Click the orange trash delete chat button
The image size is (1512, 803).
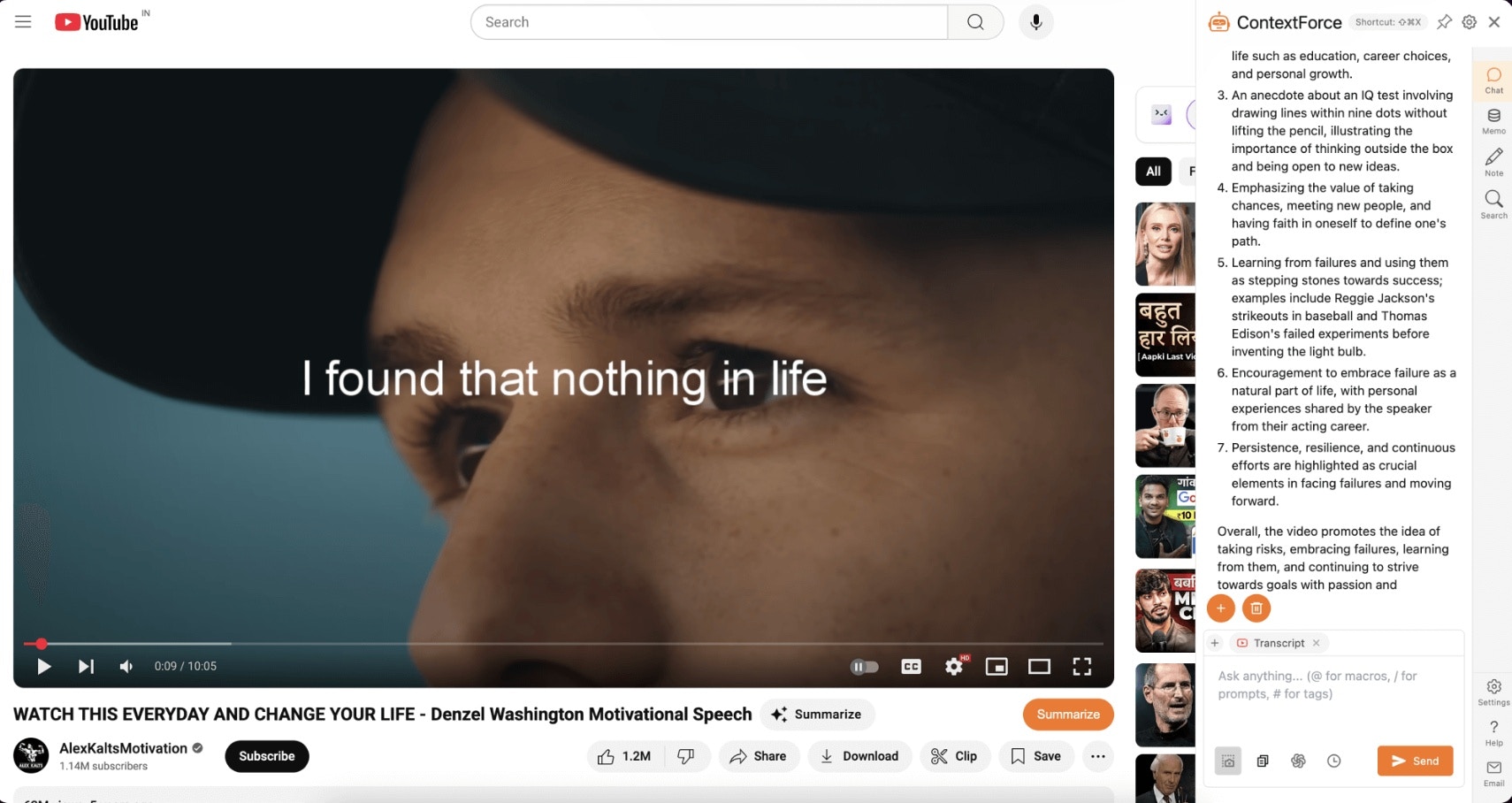[1256, 608]
